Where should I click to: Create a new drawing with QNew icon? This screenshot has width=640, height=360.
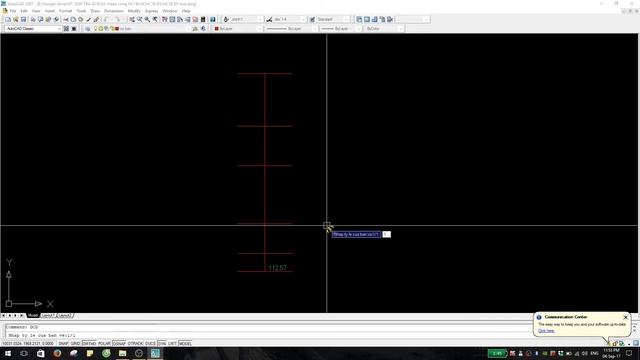8,19
